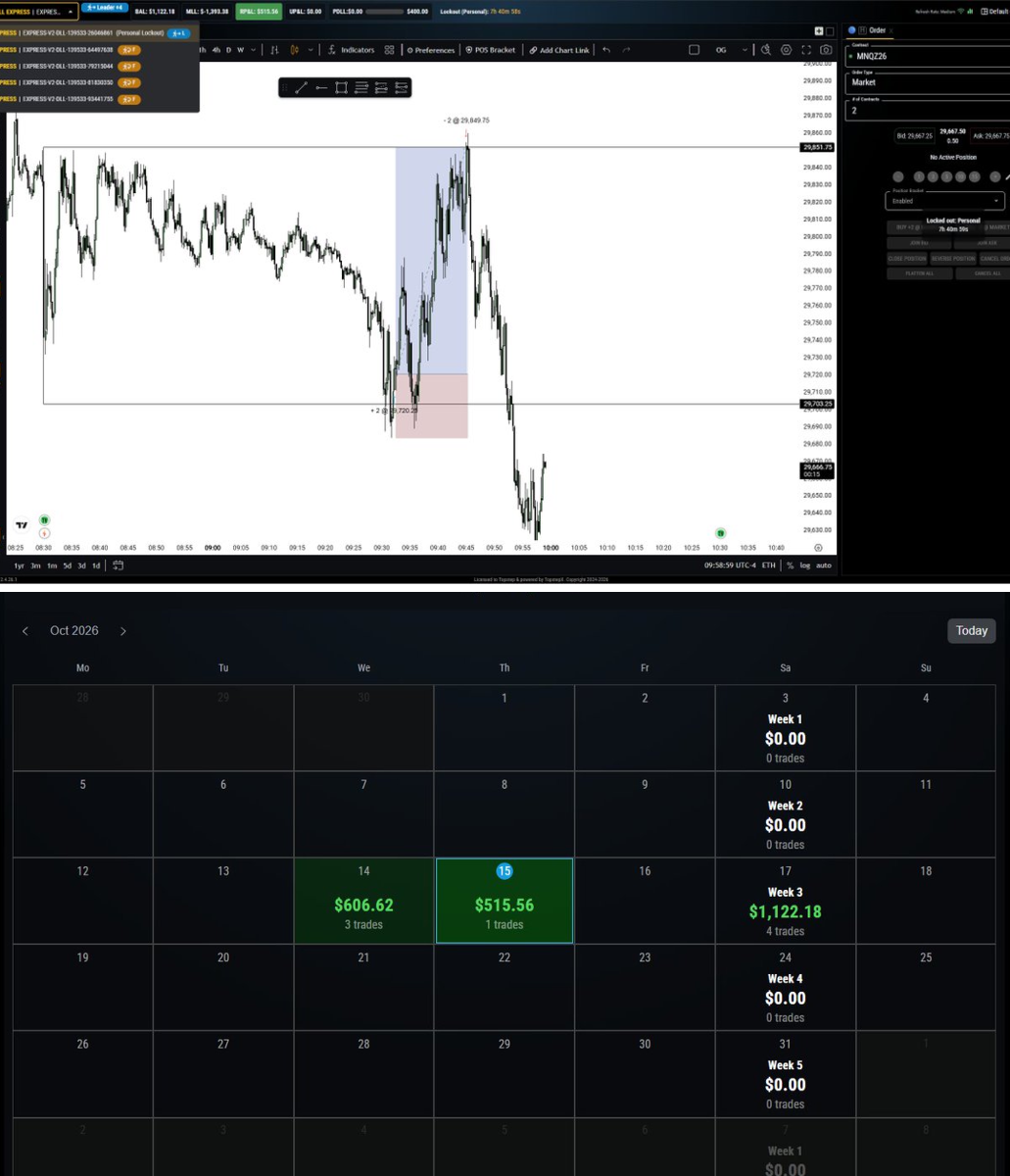The height and width of the screenshot is (1176, 1010).
Task: Click the Contract field showing MNQZ26
Action: tap(928, 56)
